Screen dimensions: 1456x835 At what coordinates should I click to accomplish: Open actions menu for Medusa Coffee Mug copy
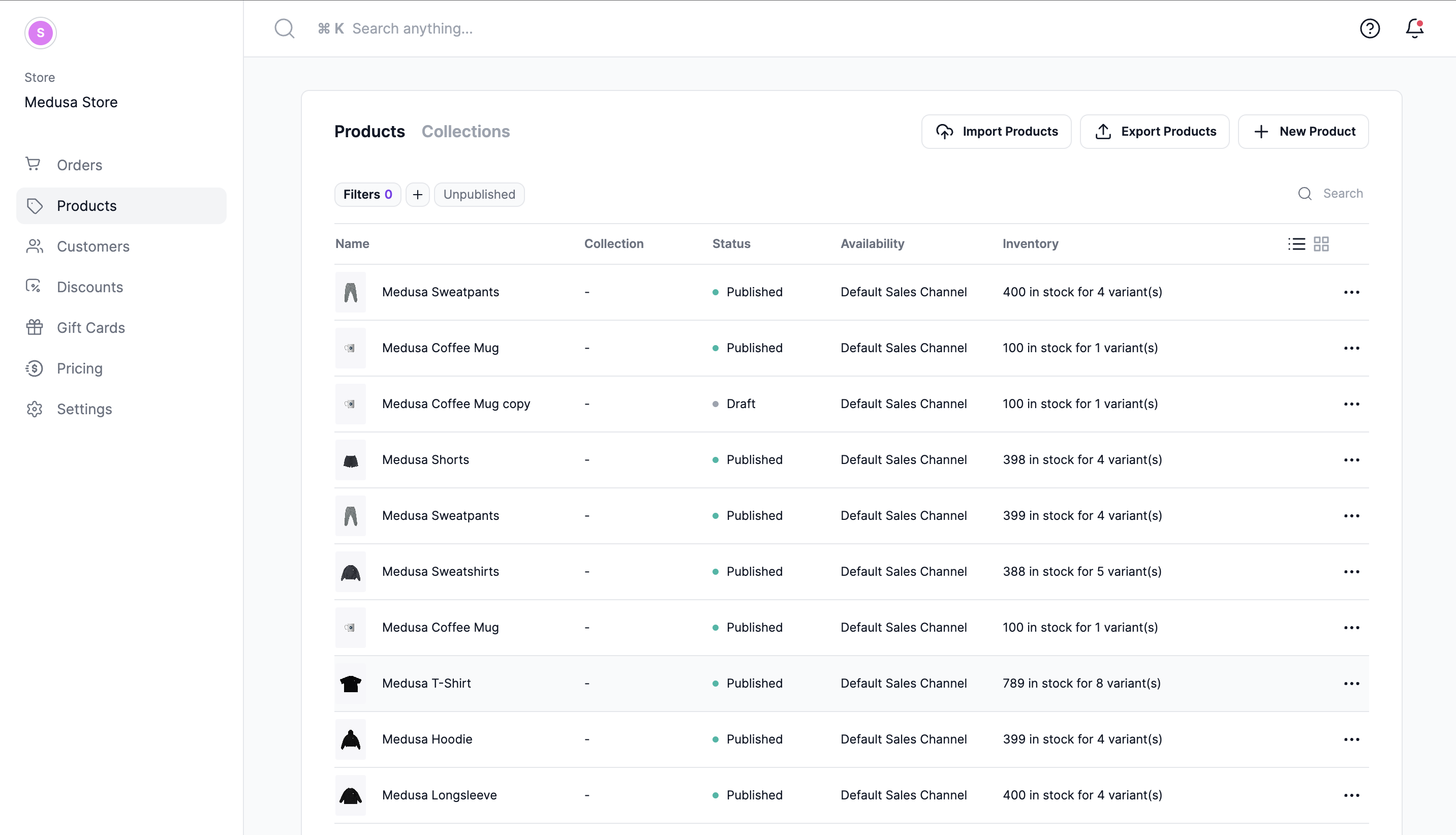point(1351,404)
